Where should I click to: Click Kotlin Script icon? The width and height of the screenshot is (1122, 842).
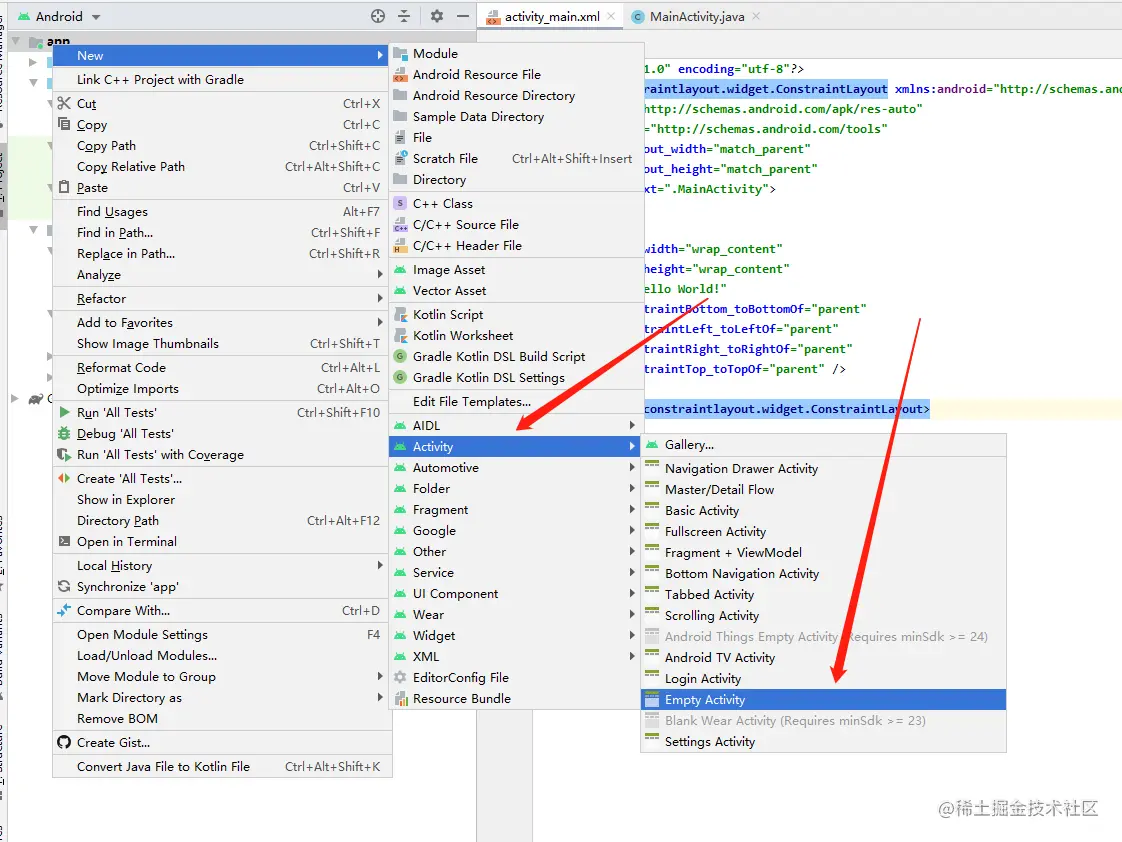[401, 314]
